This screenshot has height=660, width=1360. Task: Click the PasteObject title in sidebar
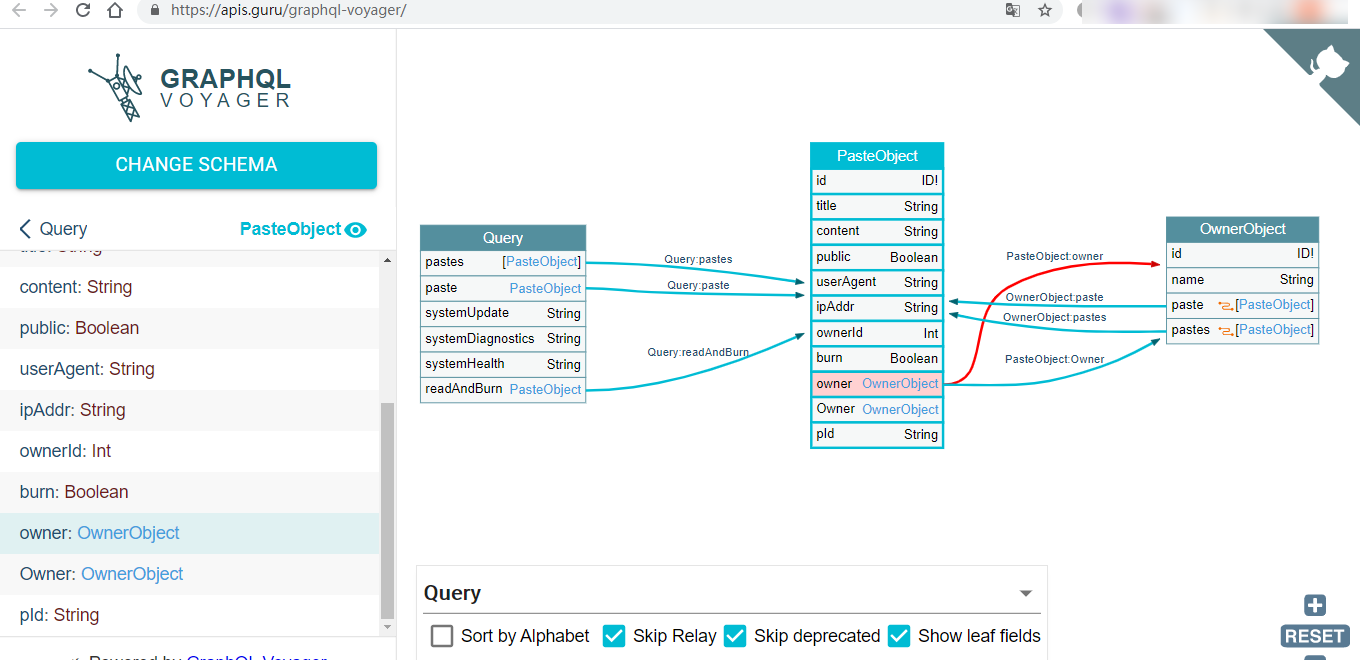pyautogui.click(x=290, y=229)
